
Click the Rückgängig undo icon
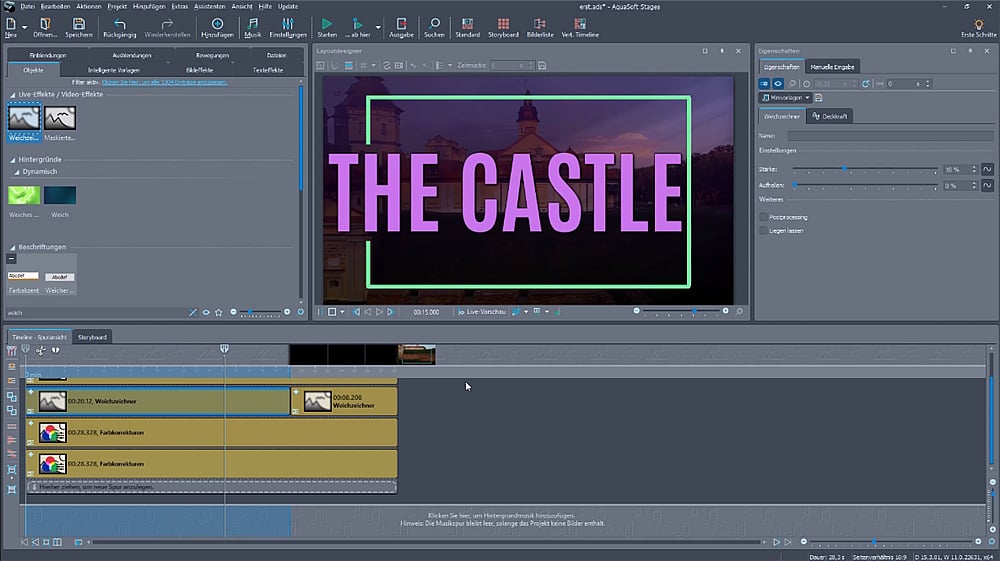[120, 24]
